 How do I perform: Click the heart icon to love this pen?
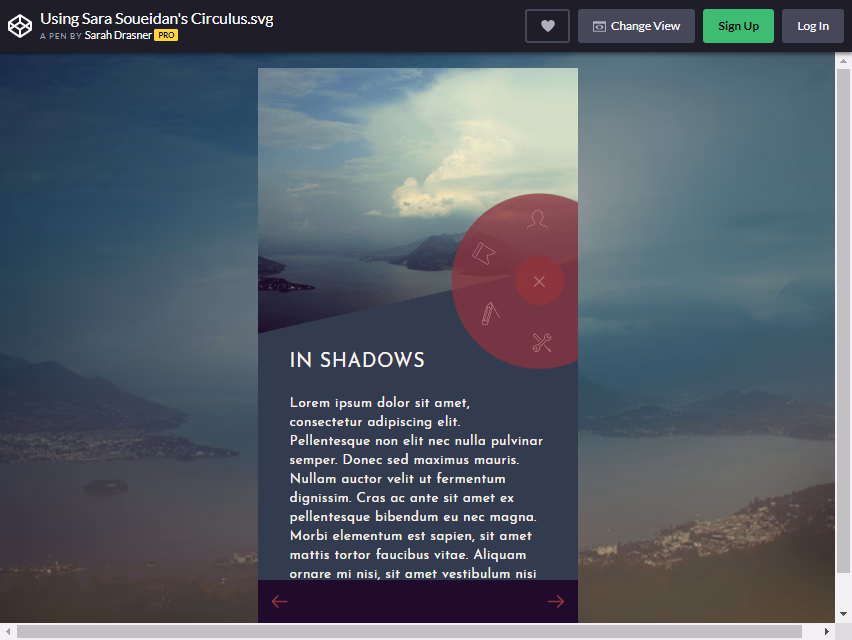[547, 26]
